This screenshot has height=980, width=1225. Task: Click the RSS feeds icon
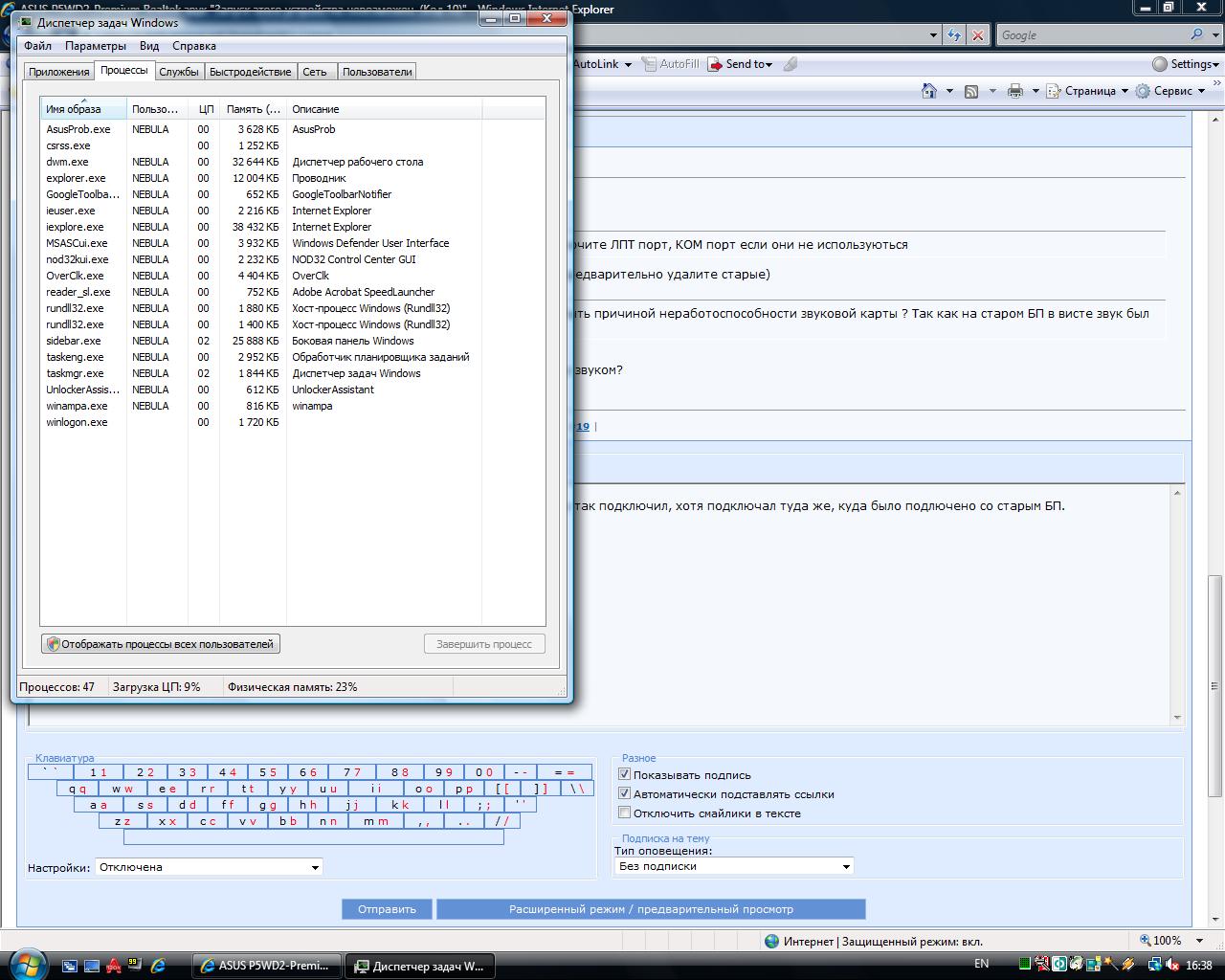(970, 91)
